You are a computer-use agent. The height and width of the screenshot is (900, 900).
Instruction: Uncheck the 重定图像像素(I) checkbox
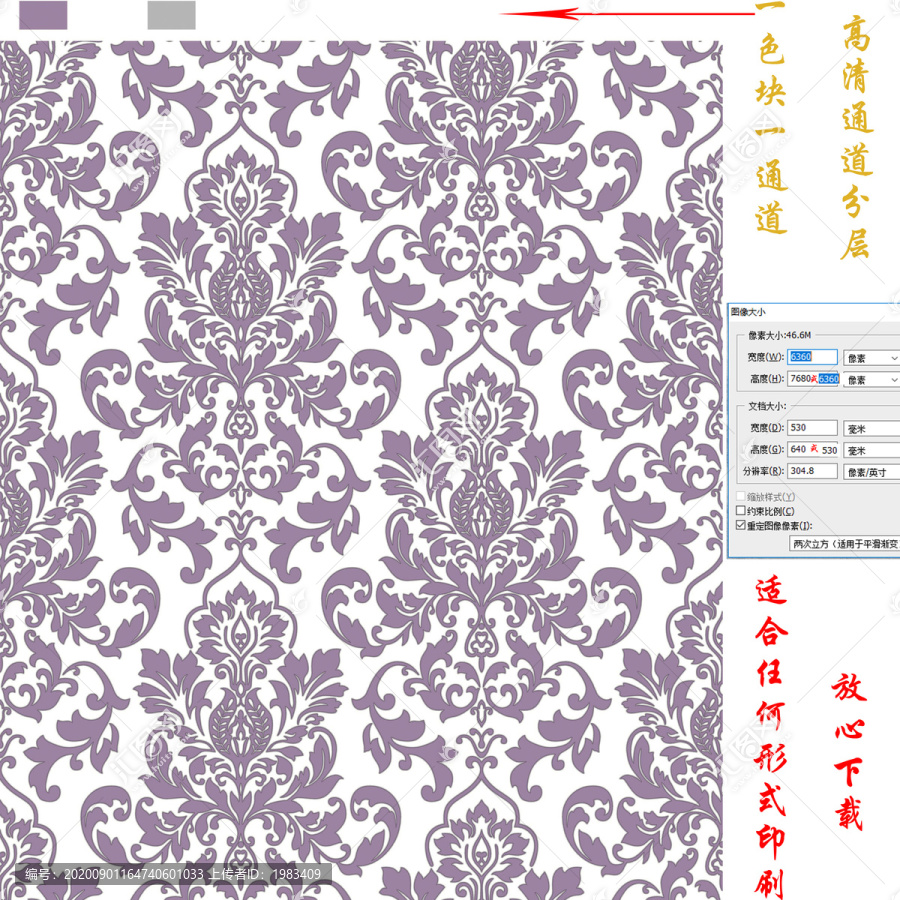point(740,525)
